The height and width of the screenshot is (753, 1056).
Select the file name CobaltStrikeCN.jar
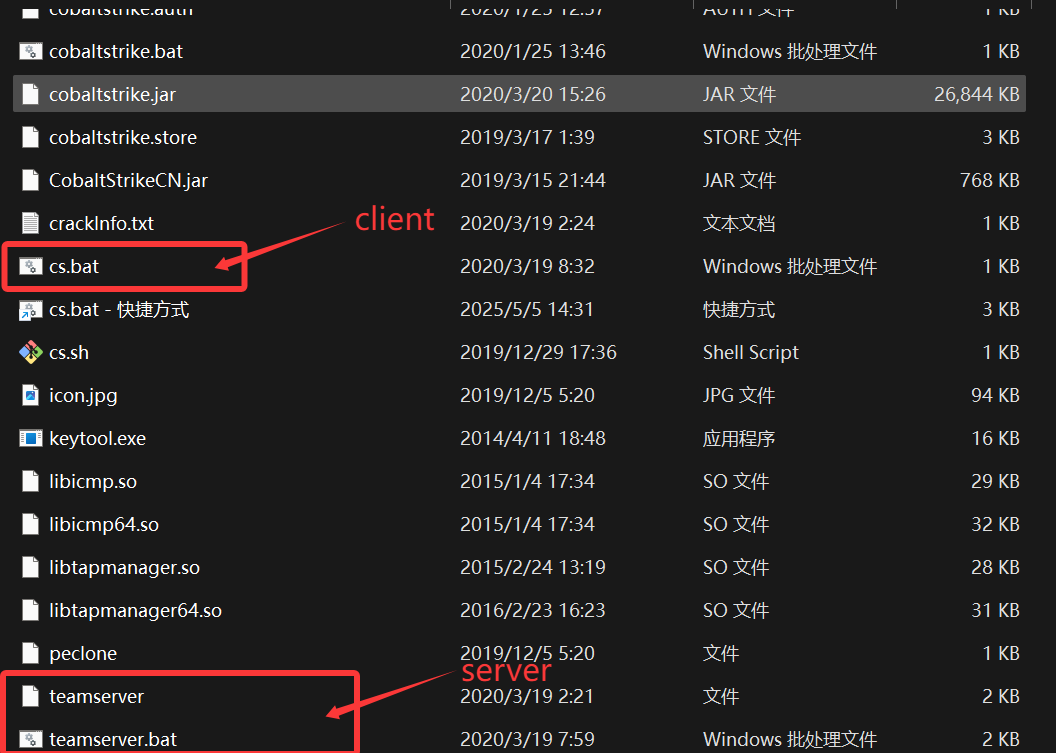(x=129, y=181)
